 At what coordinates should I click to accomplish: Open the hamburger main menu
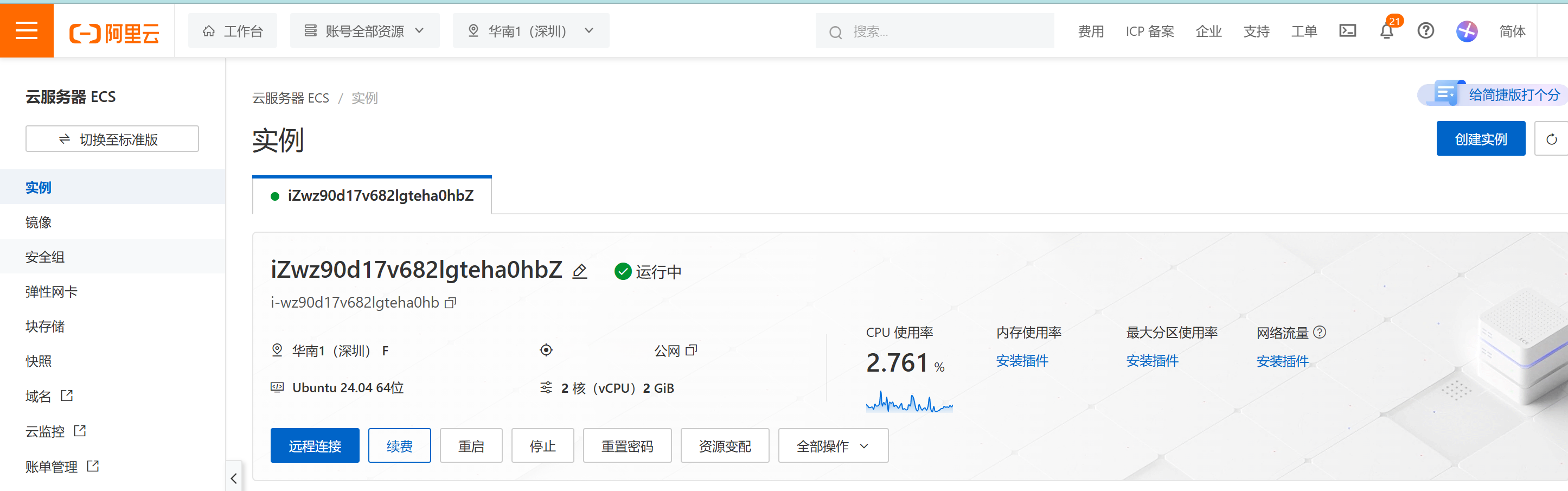pyautogui.click(x=26, y=30)
